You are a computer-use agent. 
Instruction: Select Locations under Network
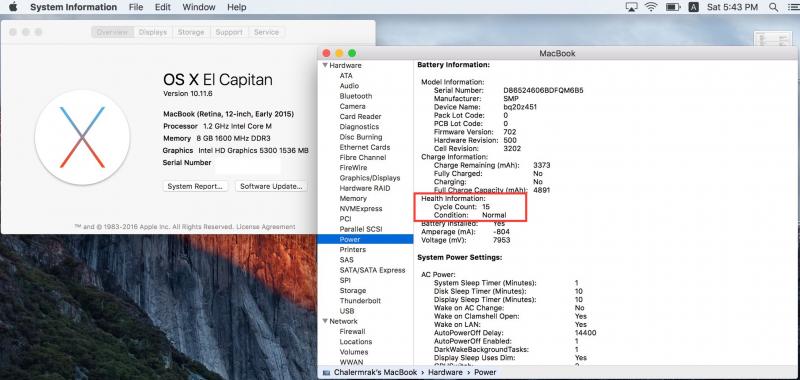tap(356, 342)
